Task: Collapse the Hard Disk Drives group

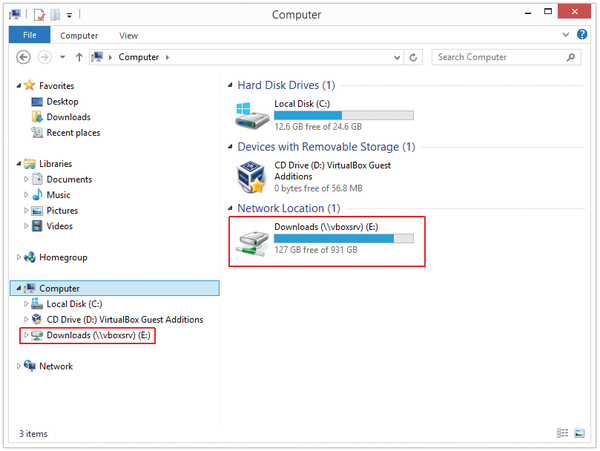Action: [230, 85]
